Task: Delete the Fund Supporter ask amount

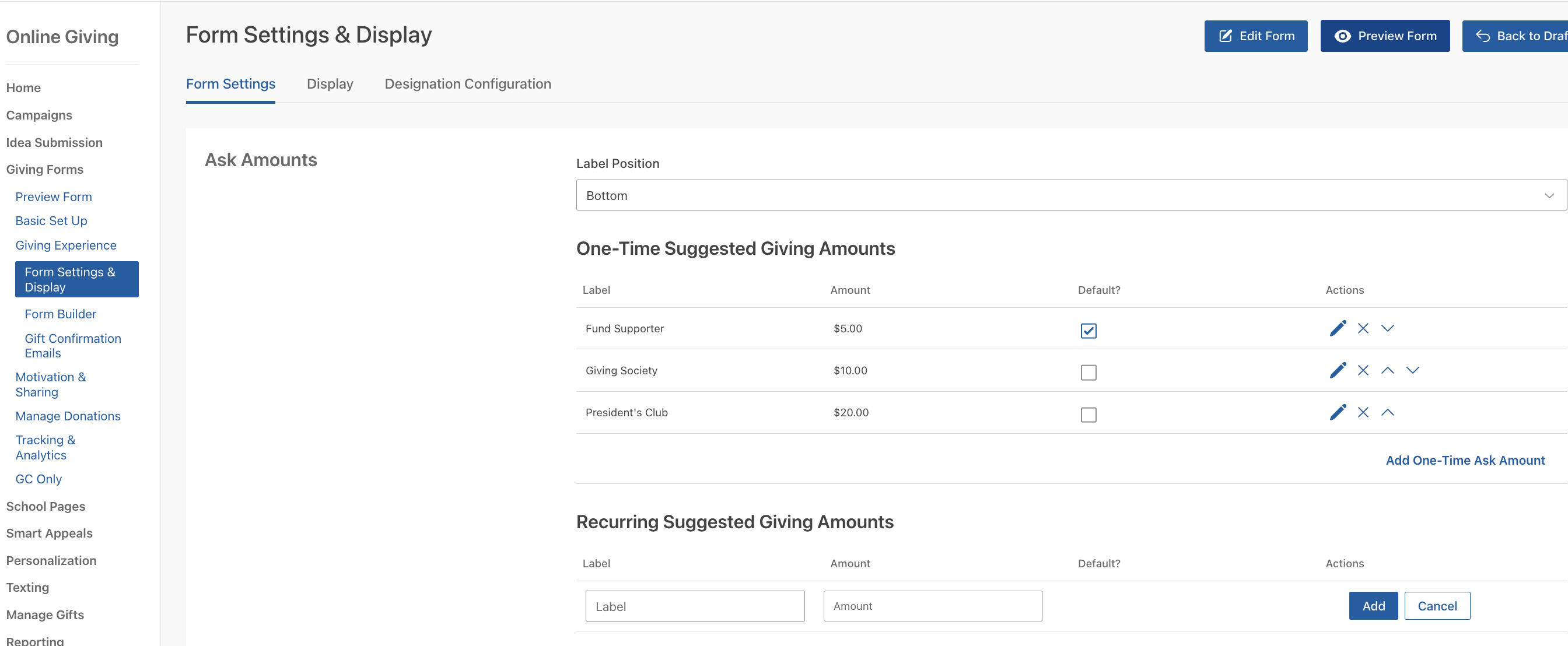Action: 1363,328
